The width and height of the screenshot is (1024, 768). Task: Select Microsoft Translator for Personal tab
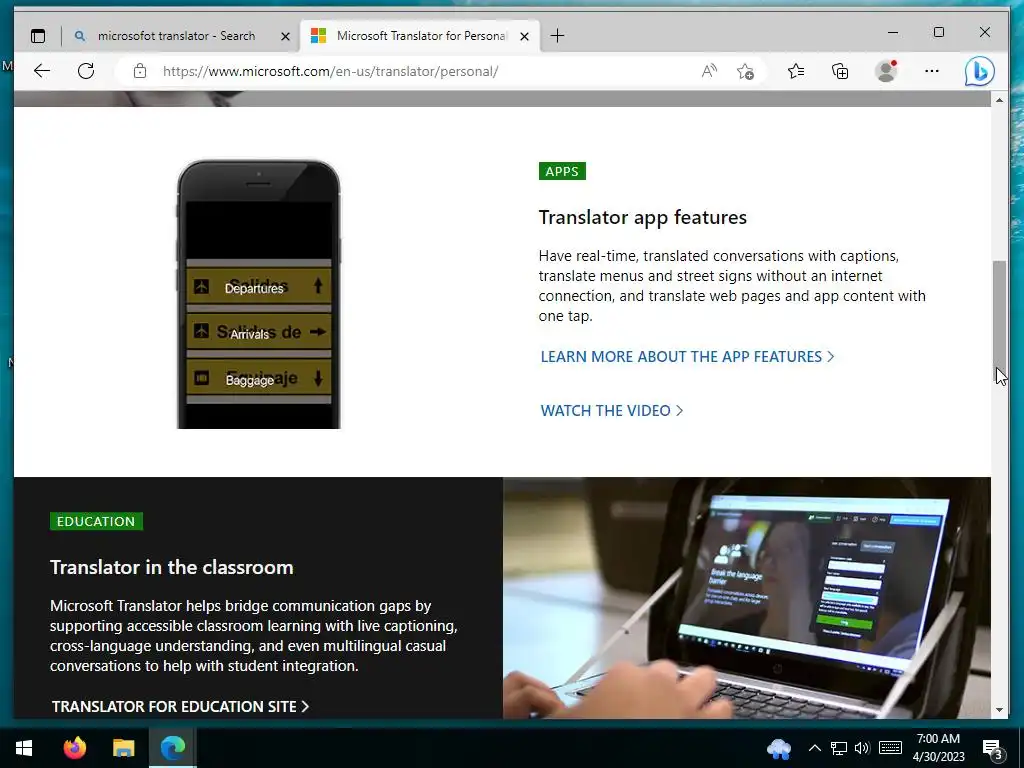coord(420,36)
